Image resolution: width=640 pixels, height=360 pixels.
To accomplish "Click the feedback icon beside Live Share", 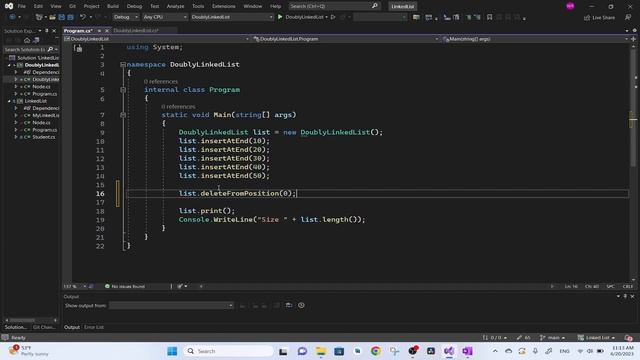I will pyautogui.click(x=628, y=17).
